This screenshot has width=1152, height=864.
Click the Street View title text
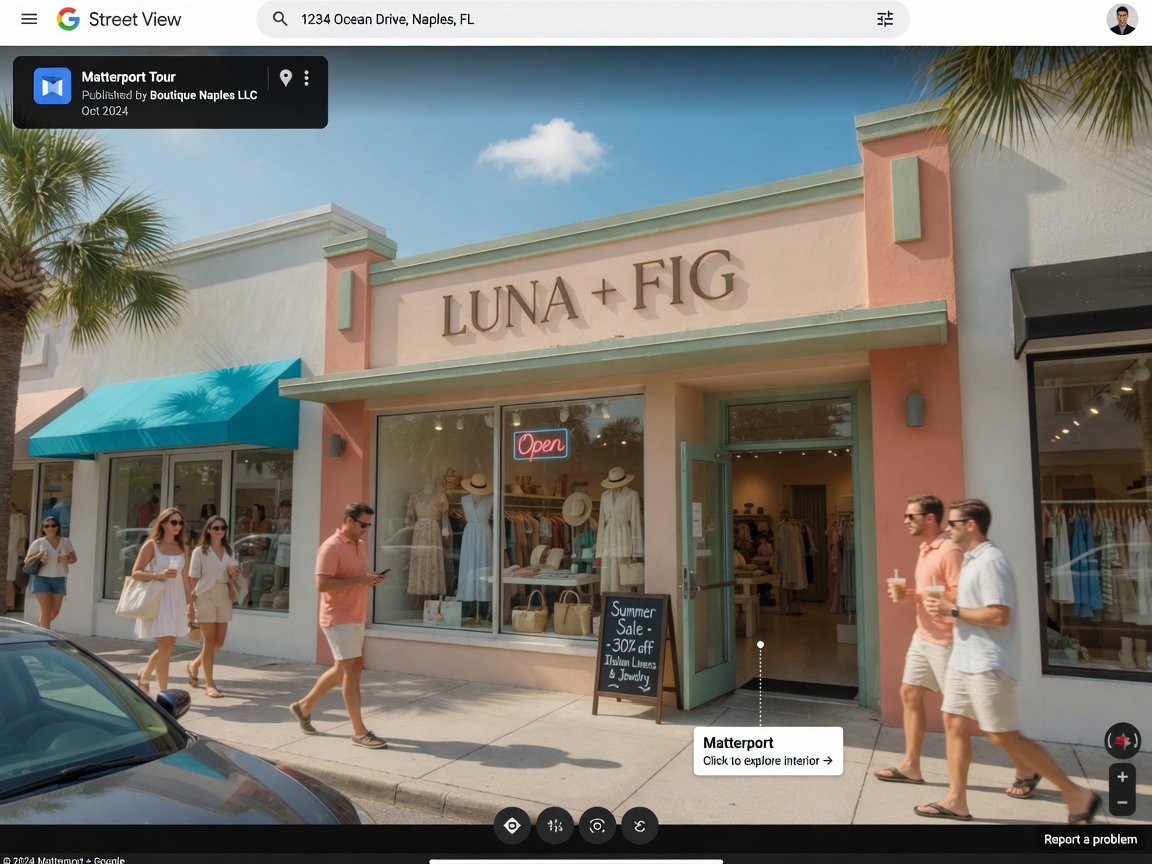[x=134, y=19]
